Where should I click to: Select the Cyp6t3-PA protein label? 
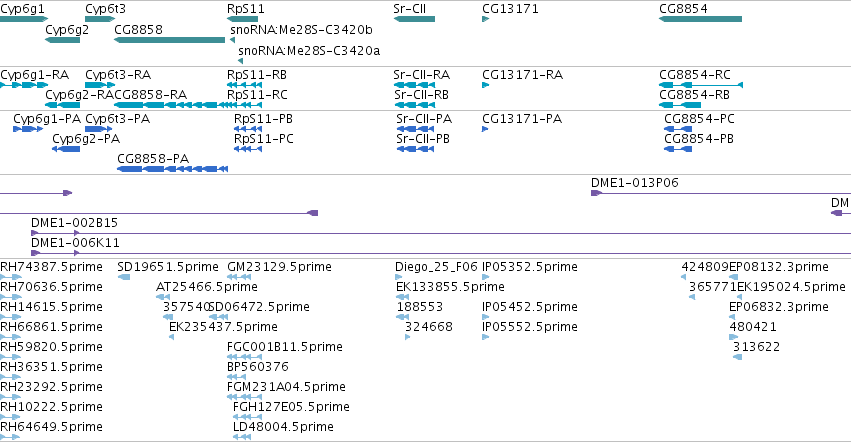(x=117, y=118)
